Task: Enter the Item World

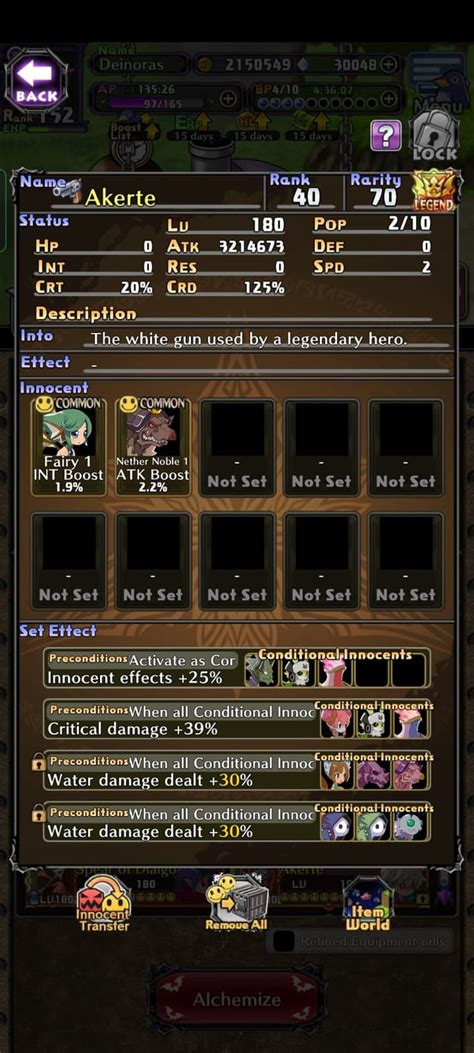Action: coord(367,905)
